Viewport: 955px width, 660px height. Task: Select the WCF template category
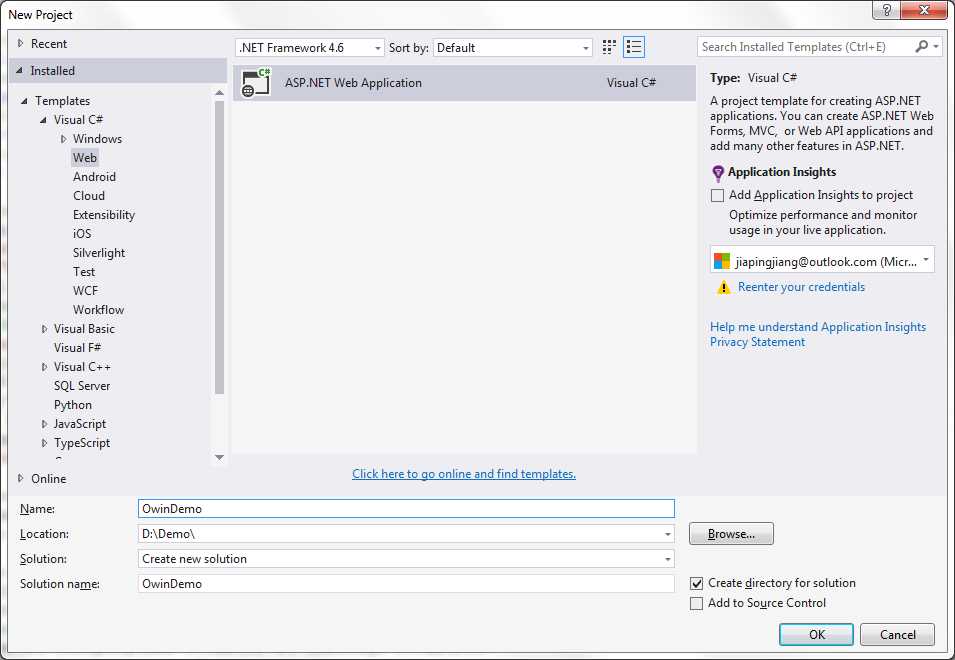[85, 290]
